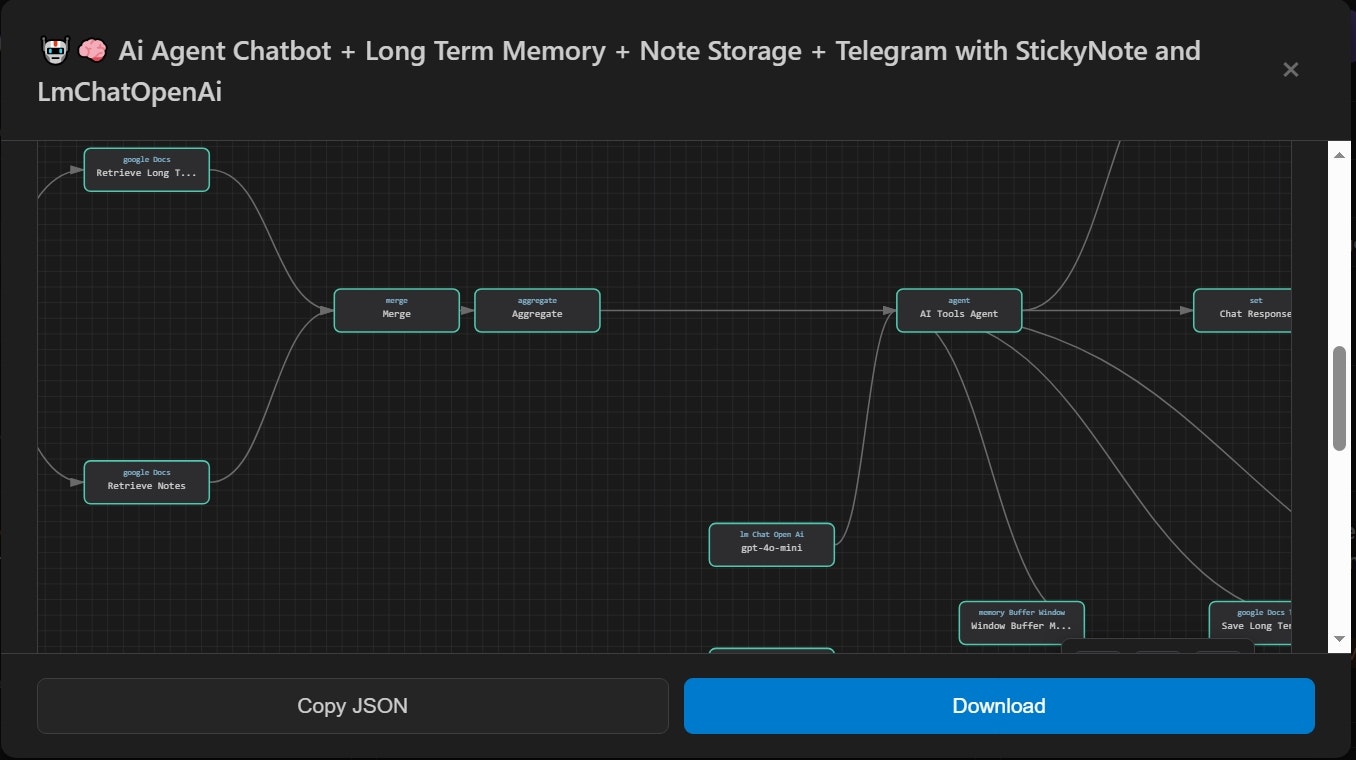Click the connection between Aggregate and AI Tools Agent
This screenshot has height=760, width=1356.
click(x=750, y=310)
